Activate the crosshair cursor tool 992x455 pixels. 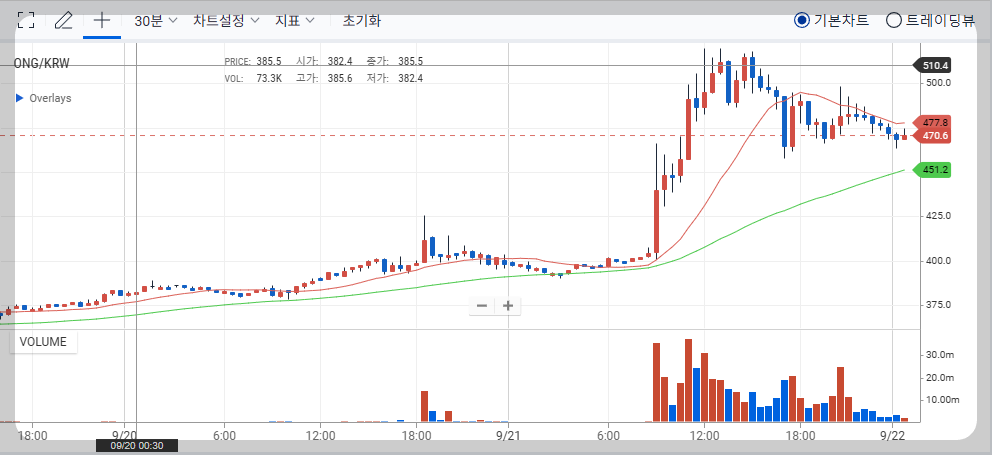coord(101,20)
